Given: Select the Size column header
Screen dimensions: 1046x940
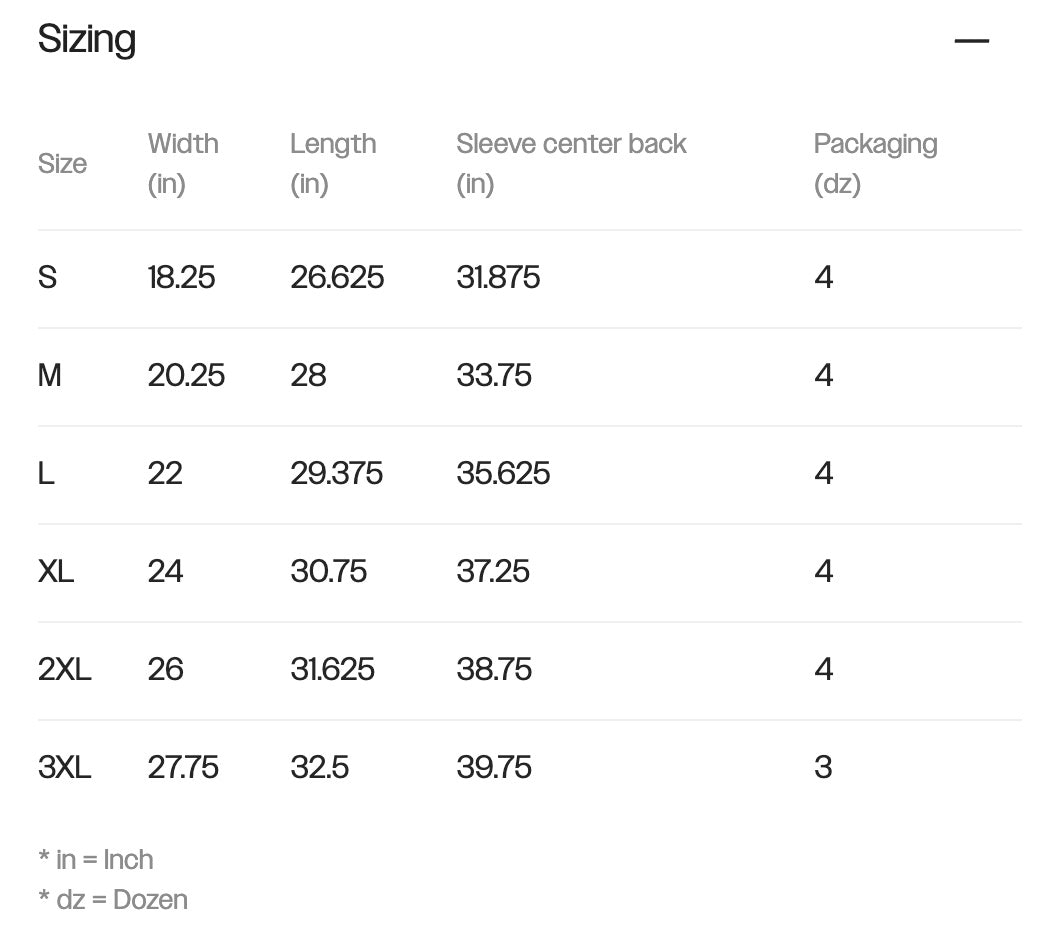Looking at the screenshot, I should pos(62,163).
